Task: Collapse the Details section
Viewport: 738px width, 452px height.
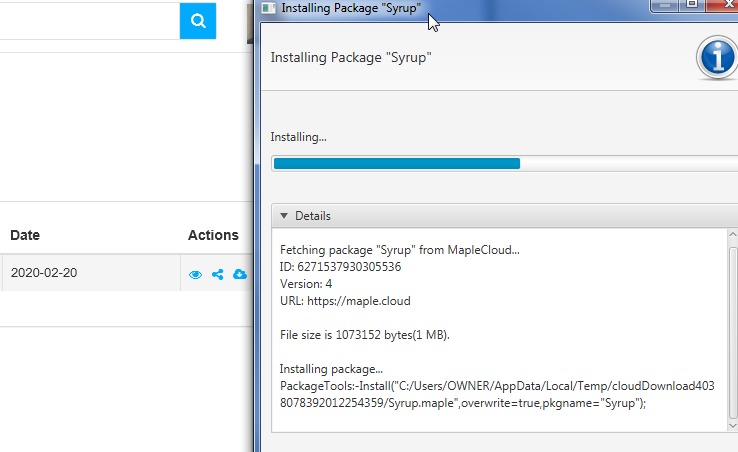Action: [x=284, y=216]
